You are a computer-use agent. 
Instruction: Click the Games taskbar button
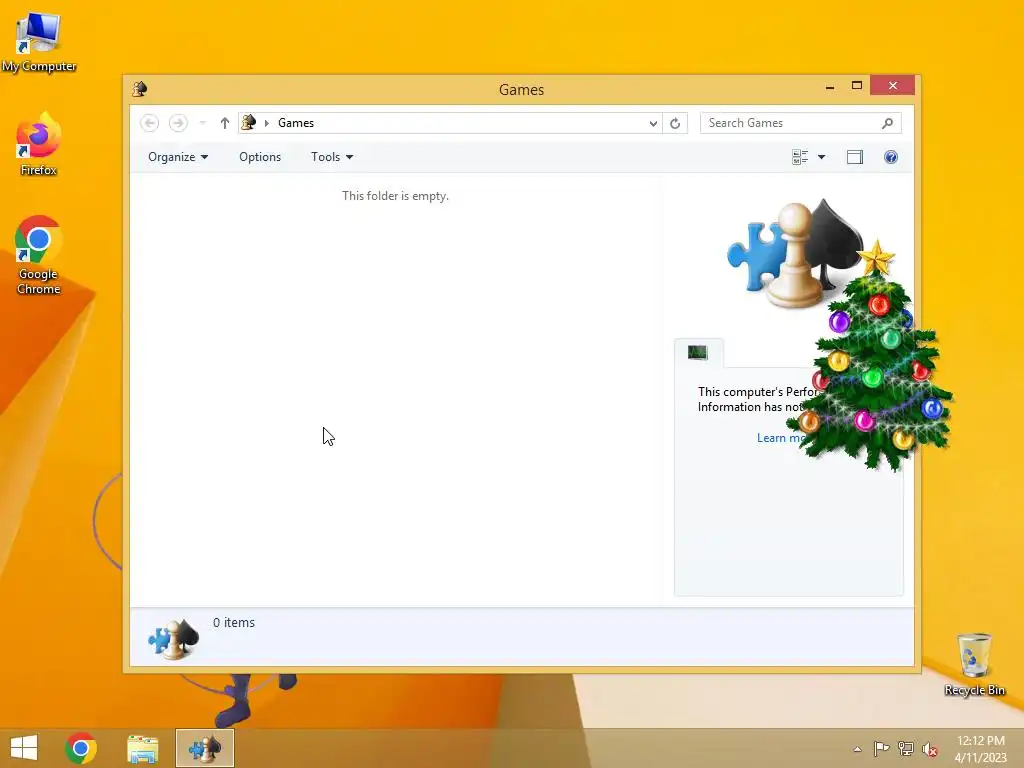(204, 748)
